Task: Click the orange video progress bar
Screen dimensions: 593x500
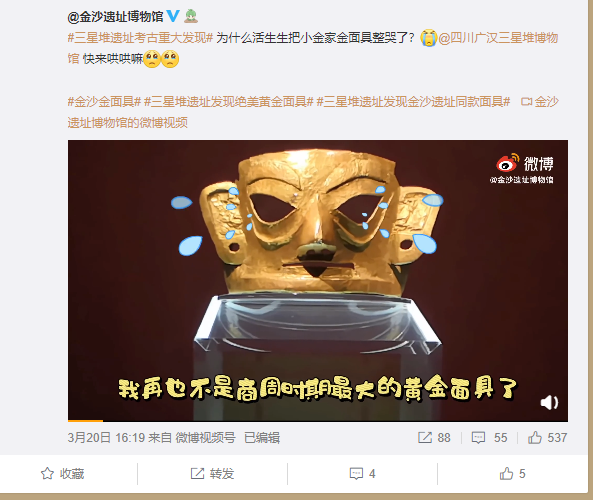Action: [85, 420]
